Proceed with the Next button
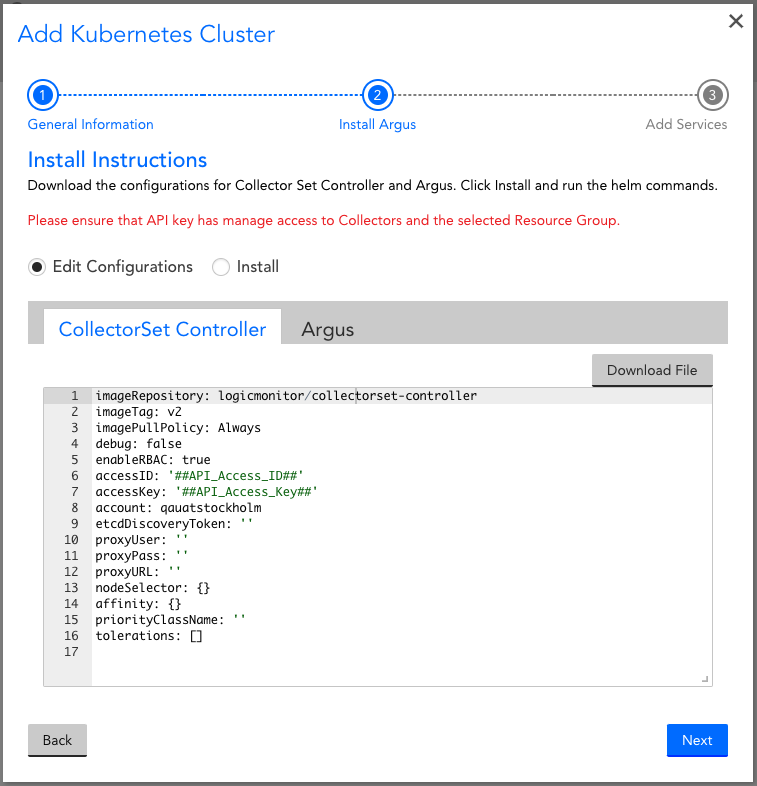The height and width of the screenshot is (786, 757). coord(697,740)
